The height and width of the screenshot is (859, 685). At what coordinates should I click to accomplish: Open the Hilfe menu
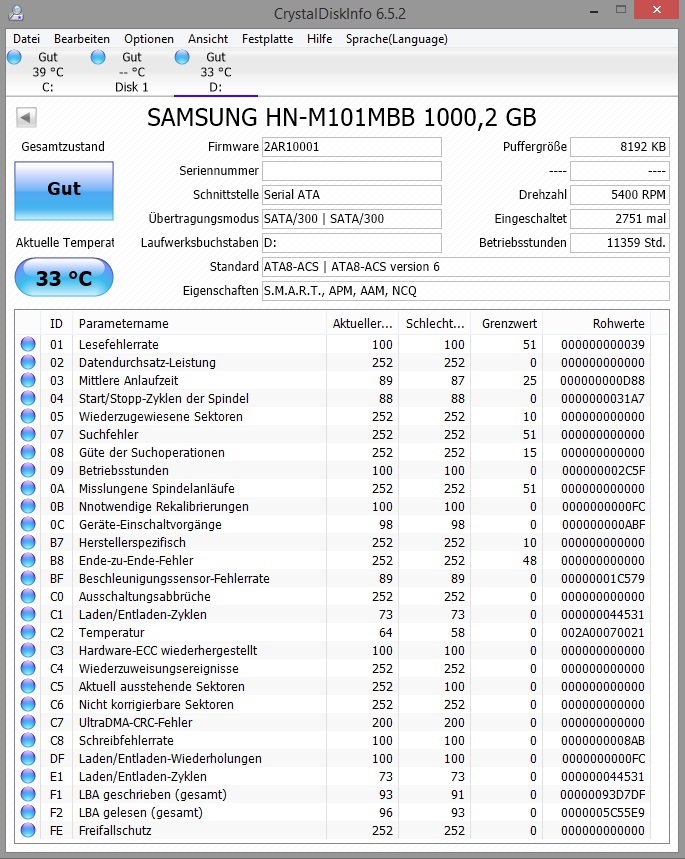(319, 39)
